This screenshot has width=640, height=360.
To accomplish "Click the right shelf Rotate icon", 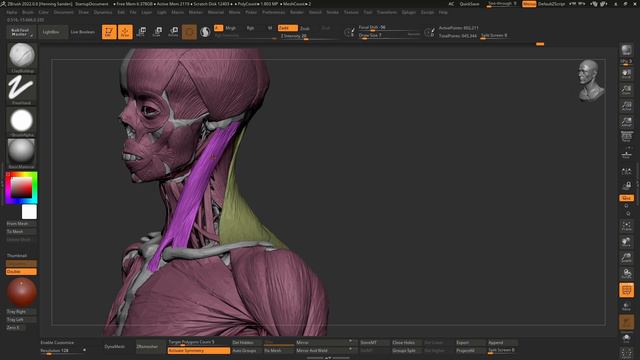I will (626, 273).
